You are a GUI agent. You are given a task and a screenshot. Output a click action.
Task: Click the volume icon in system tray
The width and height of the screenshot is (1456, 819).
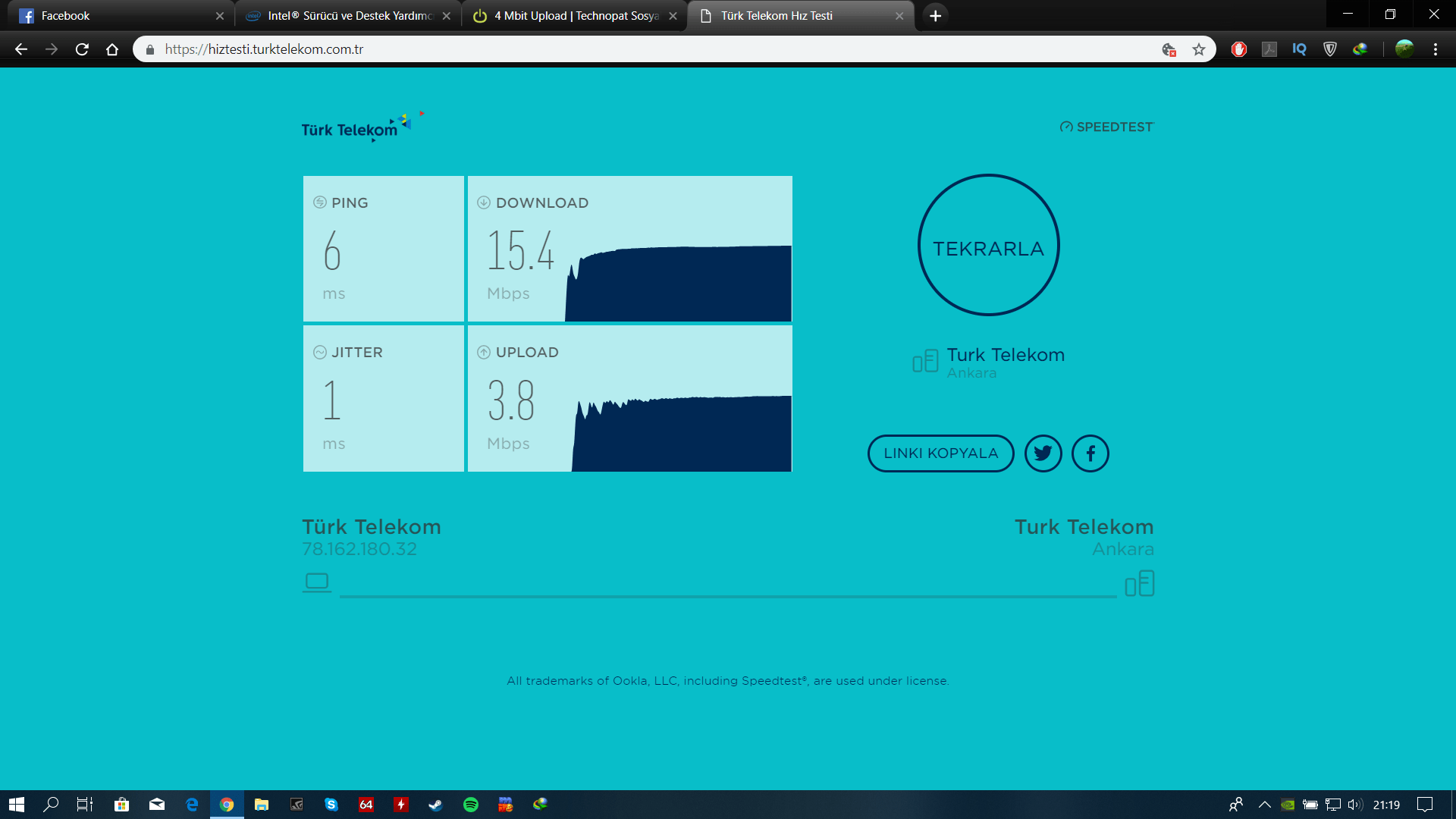[x=1355, y=805]
